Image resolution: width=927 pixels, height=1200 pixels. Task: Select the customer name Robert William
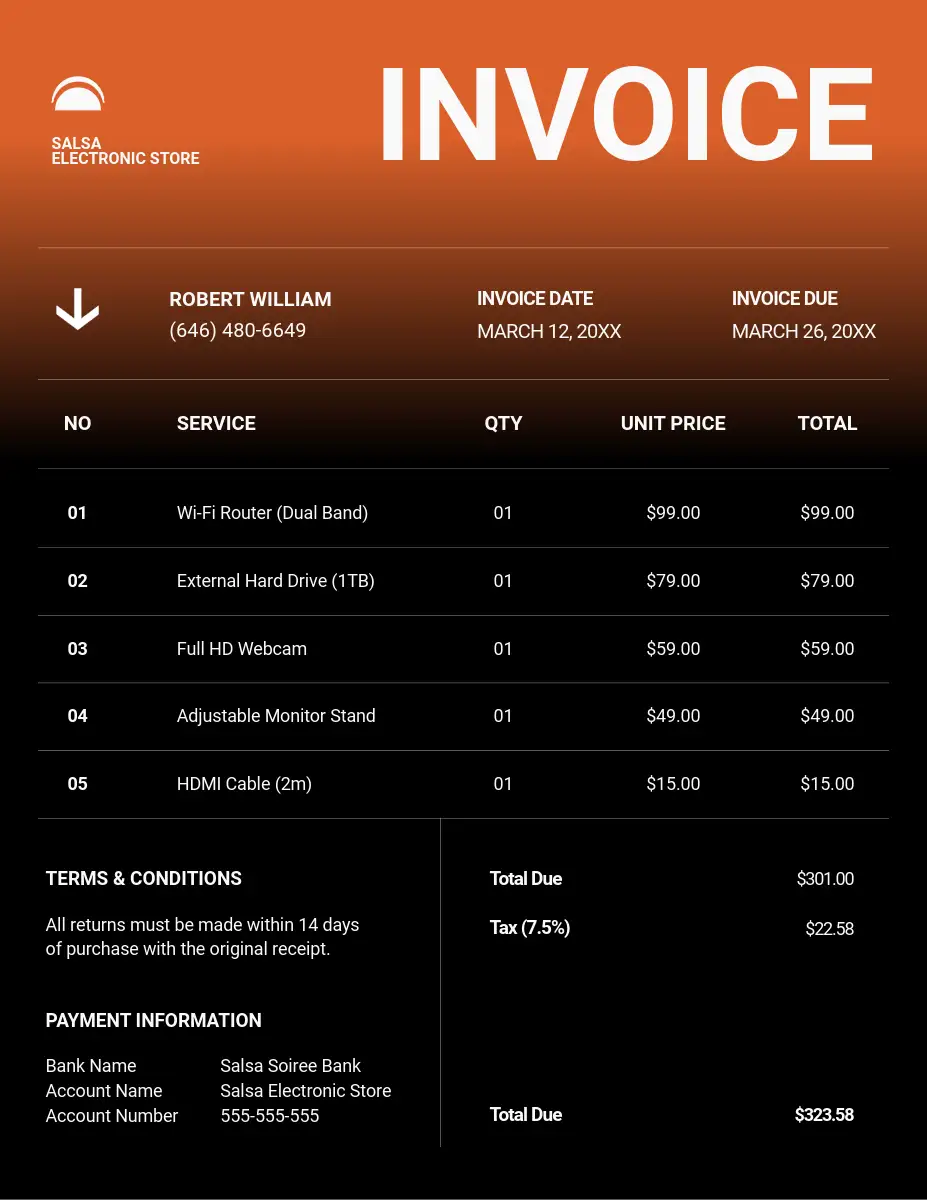pos(250,299)
